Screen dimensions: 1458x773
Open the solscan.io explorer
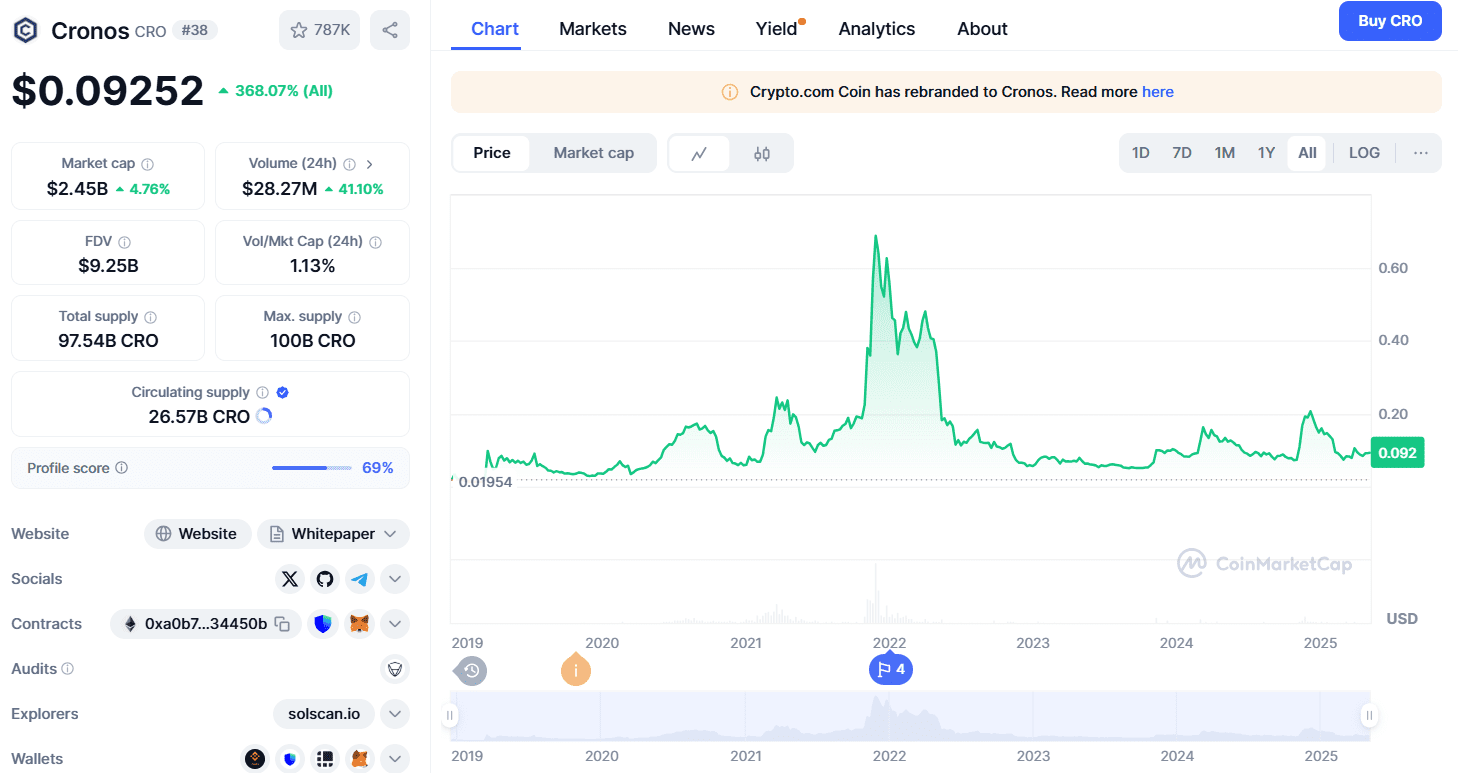coord(324,714)
